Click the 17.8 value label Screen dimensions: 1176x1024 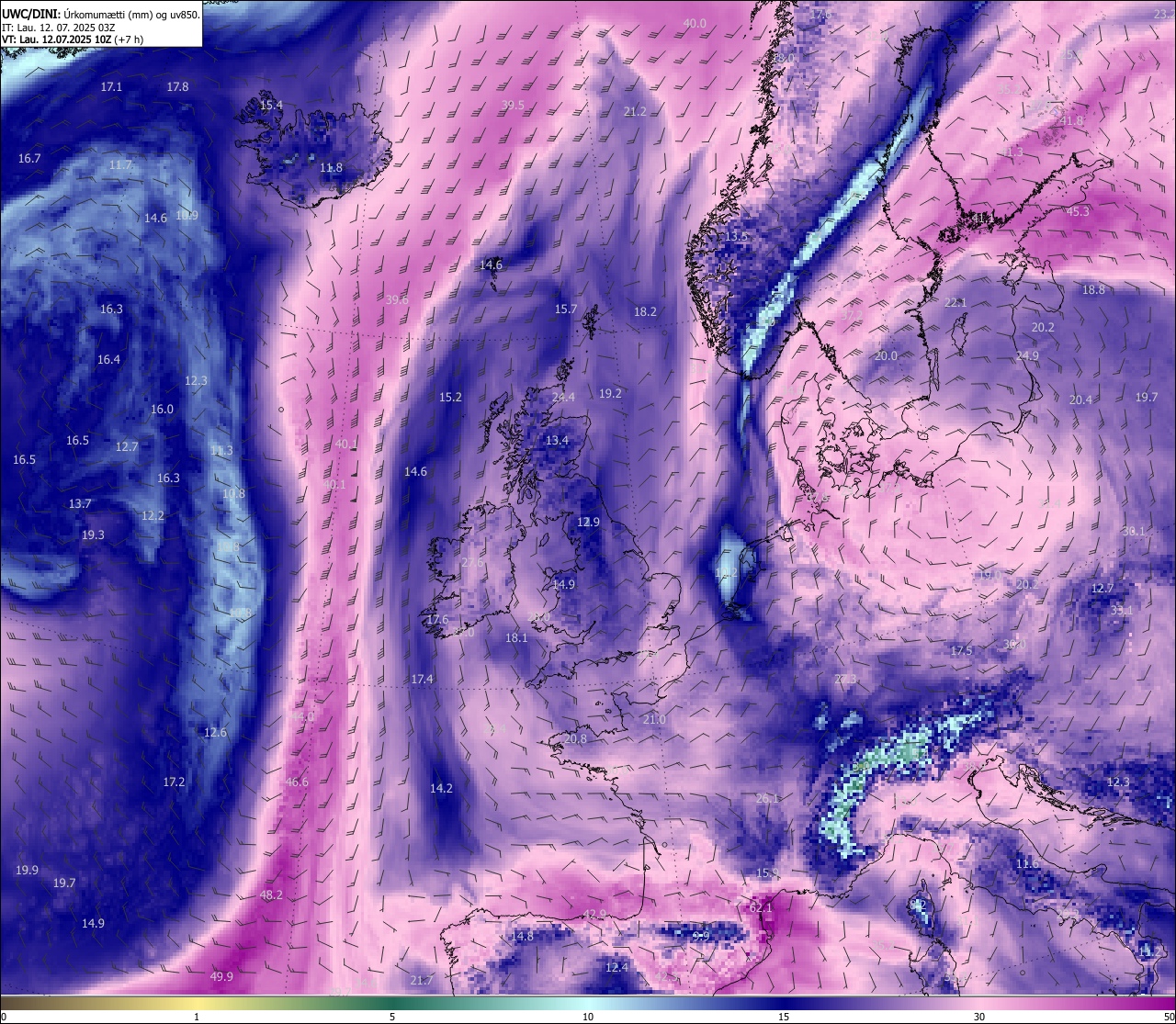[177, 86]
